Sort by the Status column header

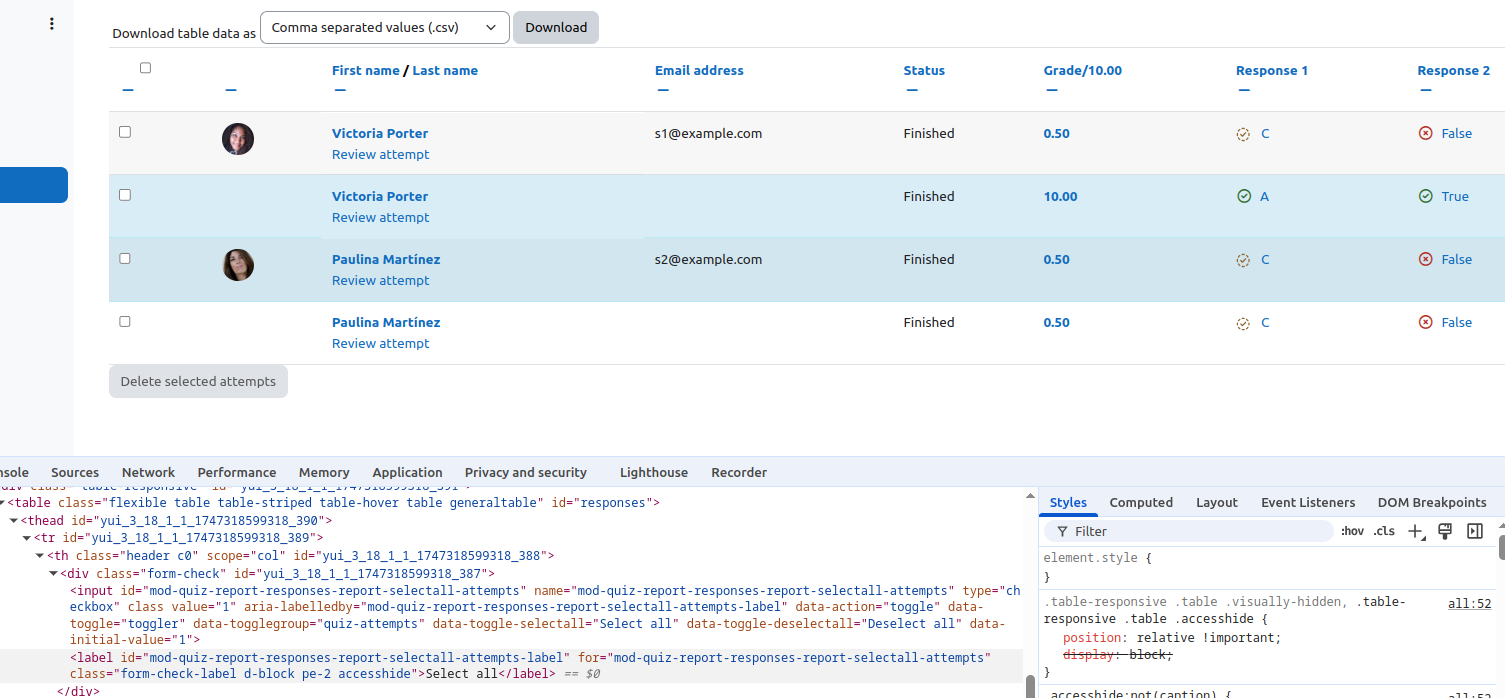coord(924,71)
